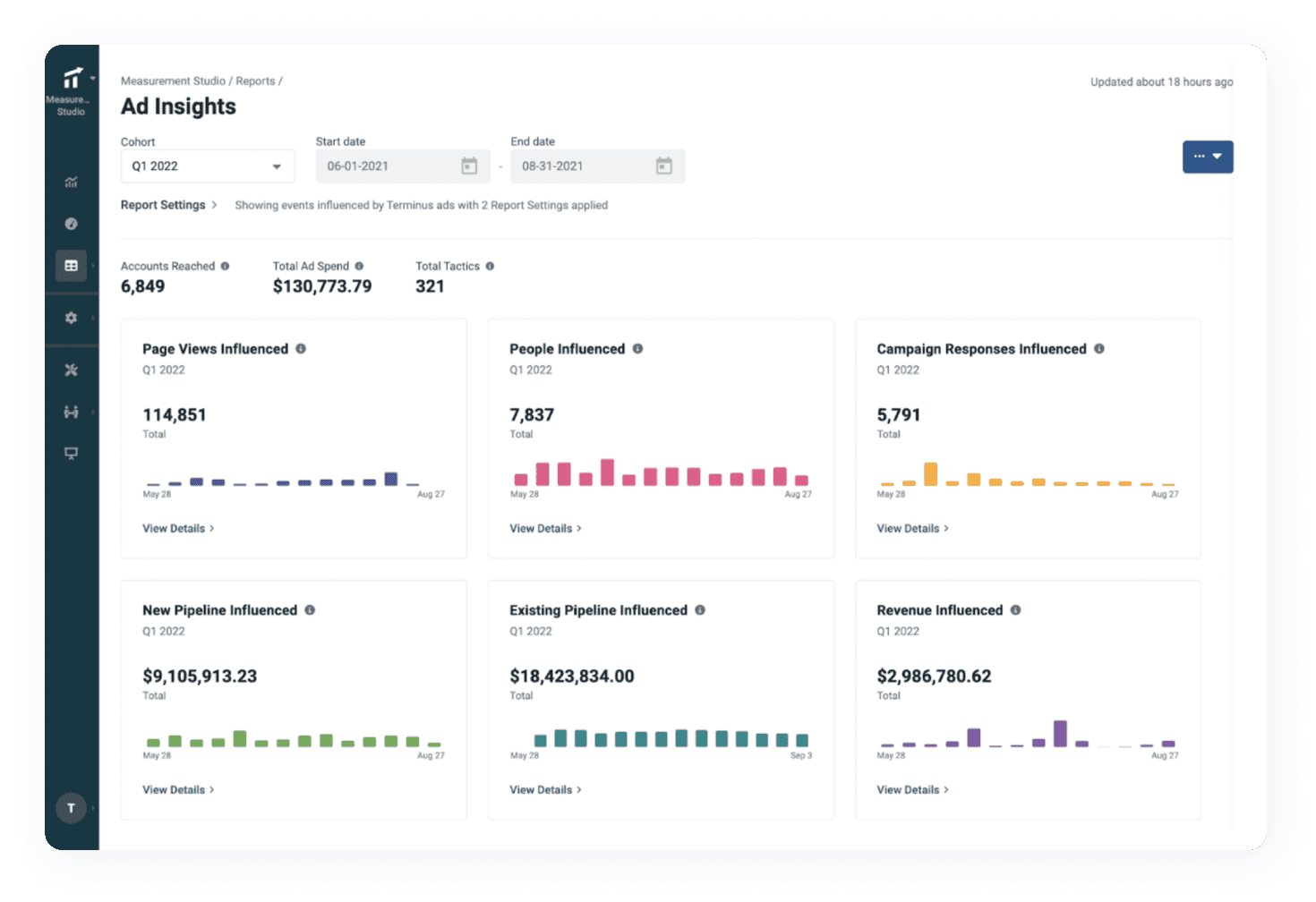This screenshot has width=1316, height=902.
Task: Open the attribution comparison icon in sidebar
Action: coord(72,412)
